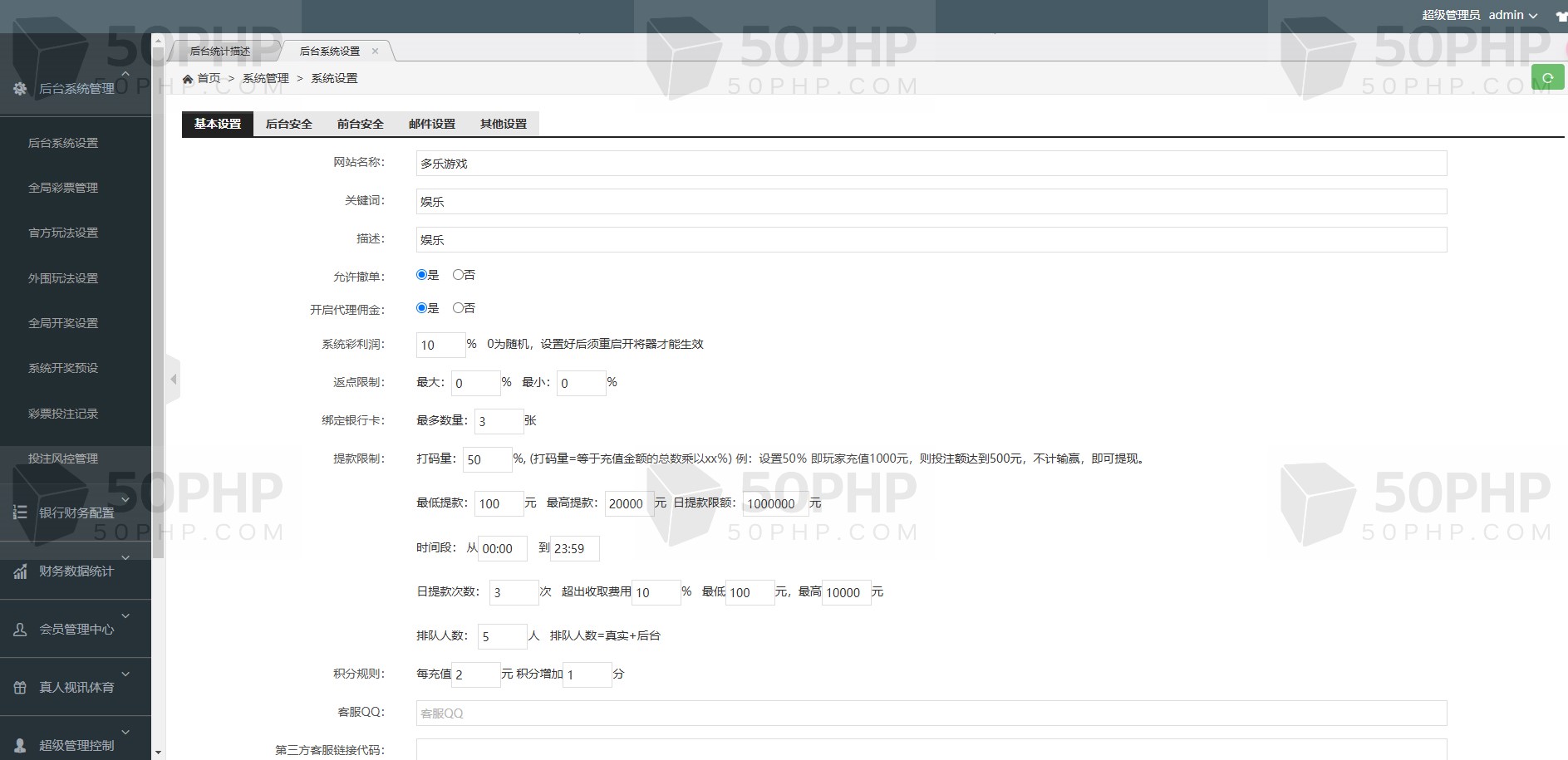Select 否 for 开启代理佣金

(x=458, y=308)
